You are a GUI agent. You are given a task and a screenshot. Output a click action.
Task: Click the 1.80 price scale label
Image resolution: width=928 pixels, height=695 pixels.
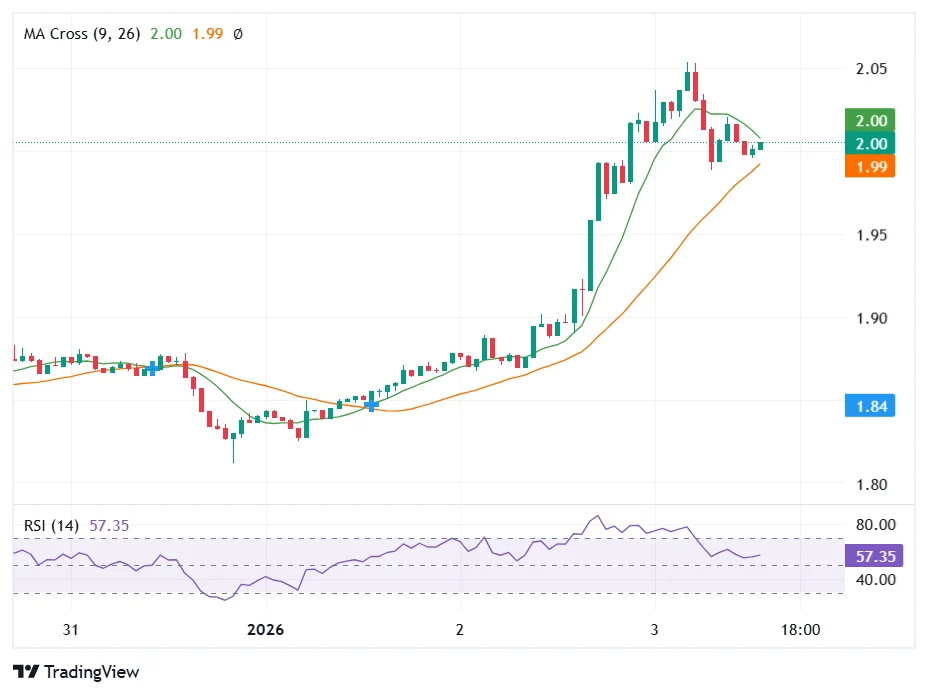pos(870,485)
